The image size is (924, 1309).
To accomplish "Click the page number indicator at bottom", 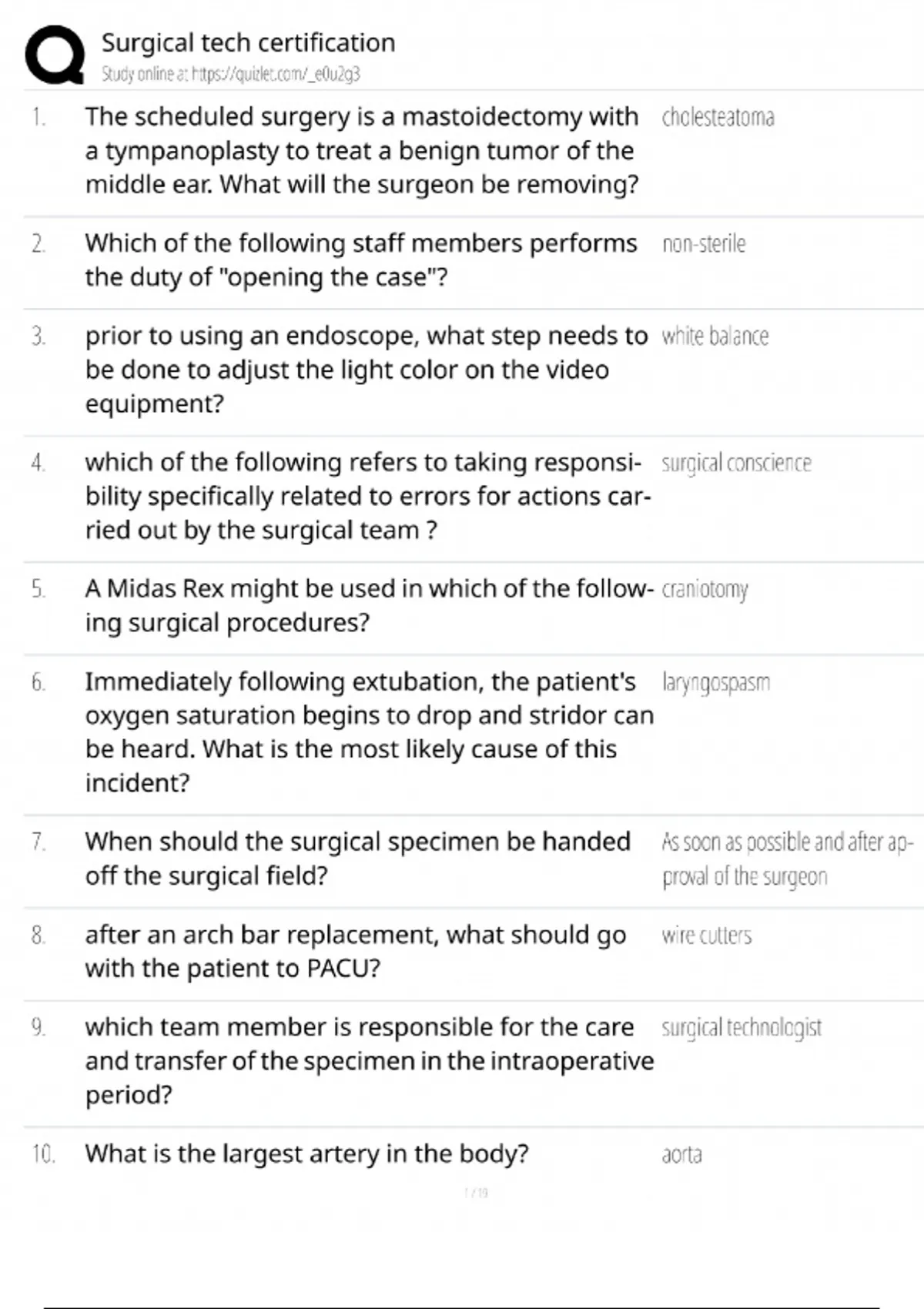I will tap(476, 1193).
